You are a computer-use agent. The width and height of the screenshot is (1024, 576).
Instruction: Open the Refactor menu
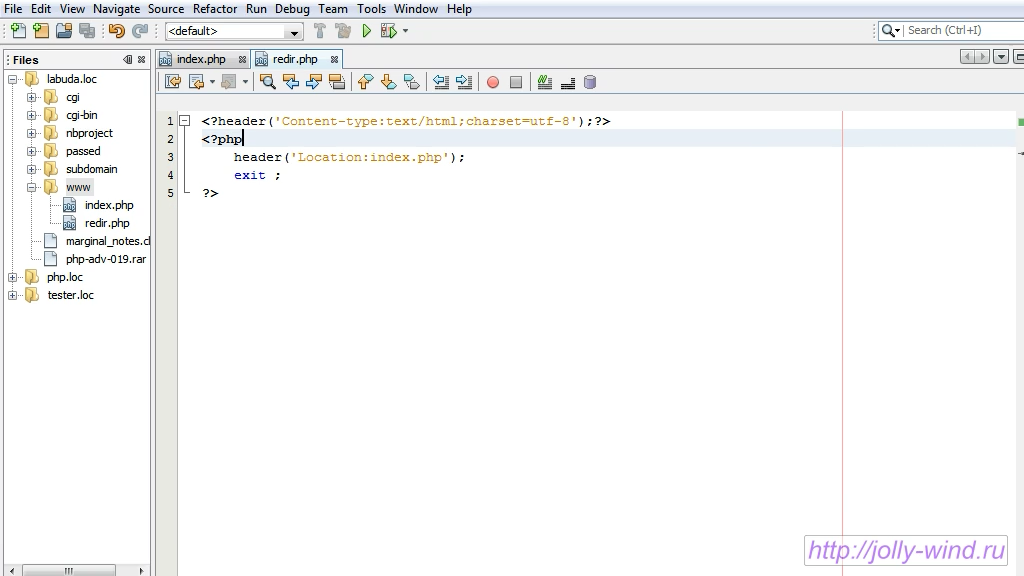pyautogui.click(x=215, y=9)
